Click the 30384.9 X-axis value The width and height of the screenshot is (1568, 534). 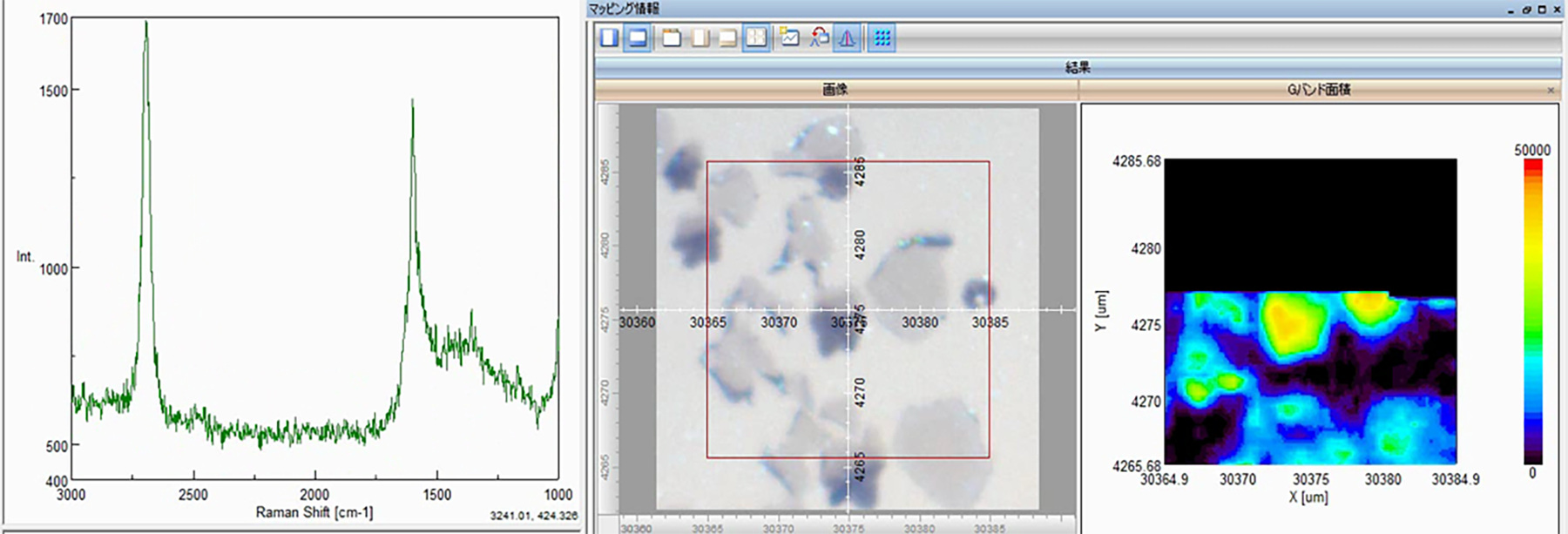coord(1456,479)
